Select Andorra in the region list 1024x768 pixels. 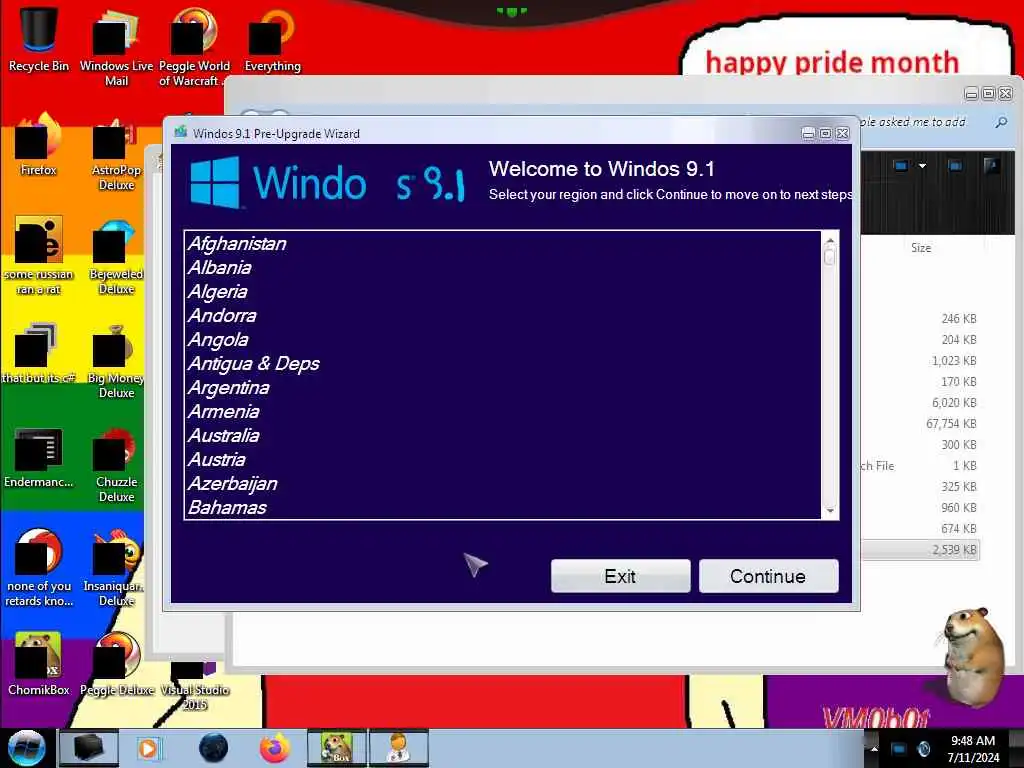point(502,316)
